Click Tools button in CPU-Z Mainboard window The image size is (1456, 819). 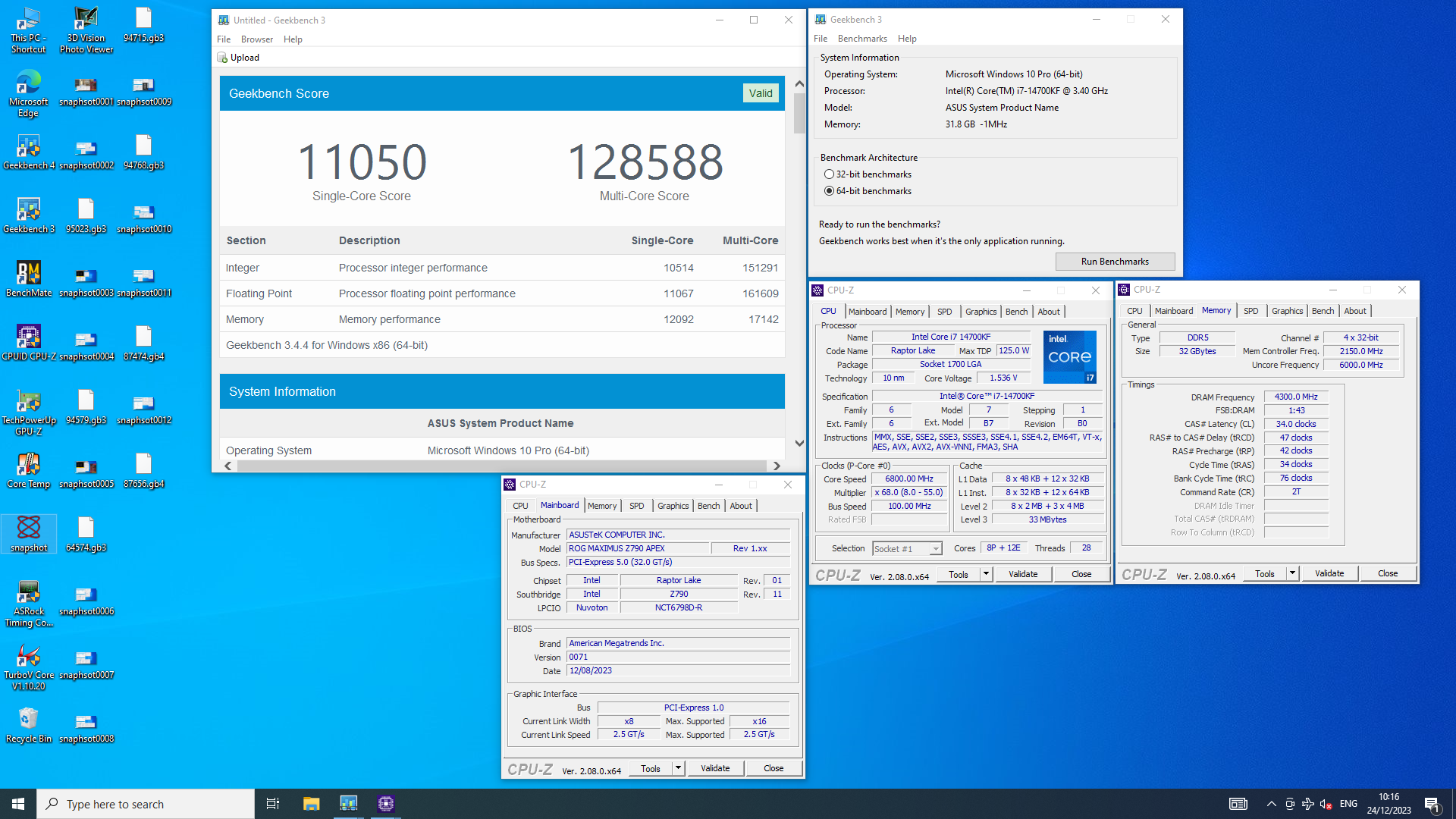coord(651,768)
